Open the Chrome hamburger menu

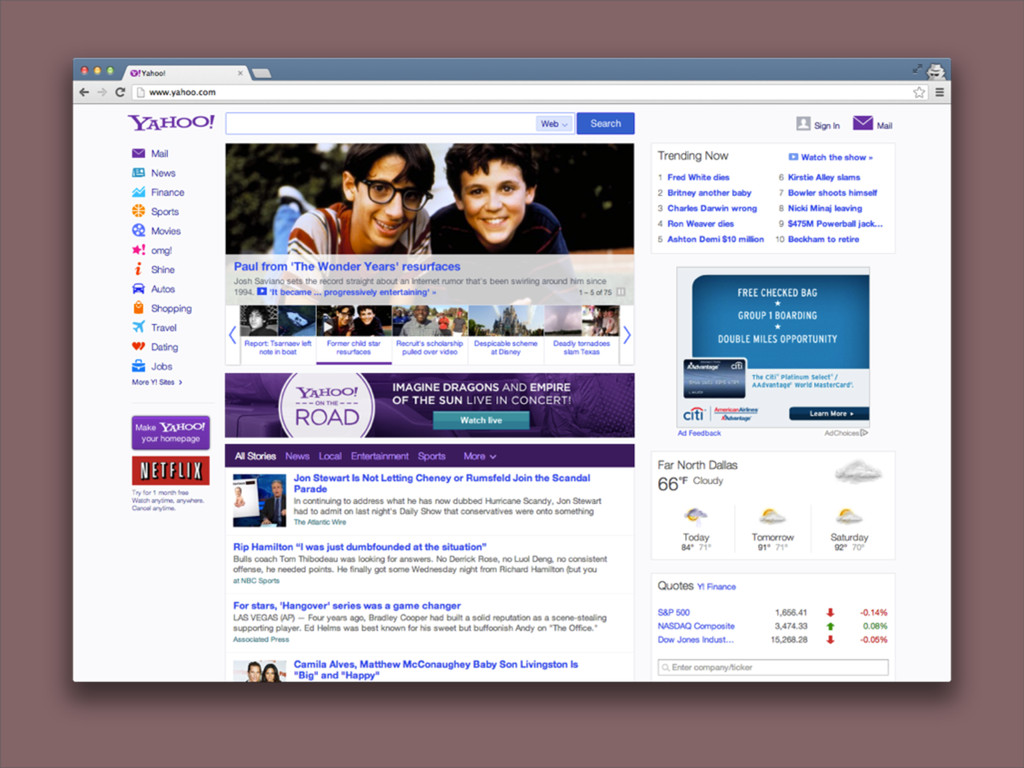[940, 92]
